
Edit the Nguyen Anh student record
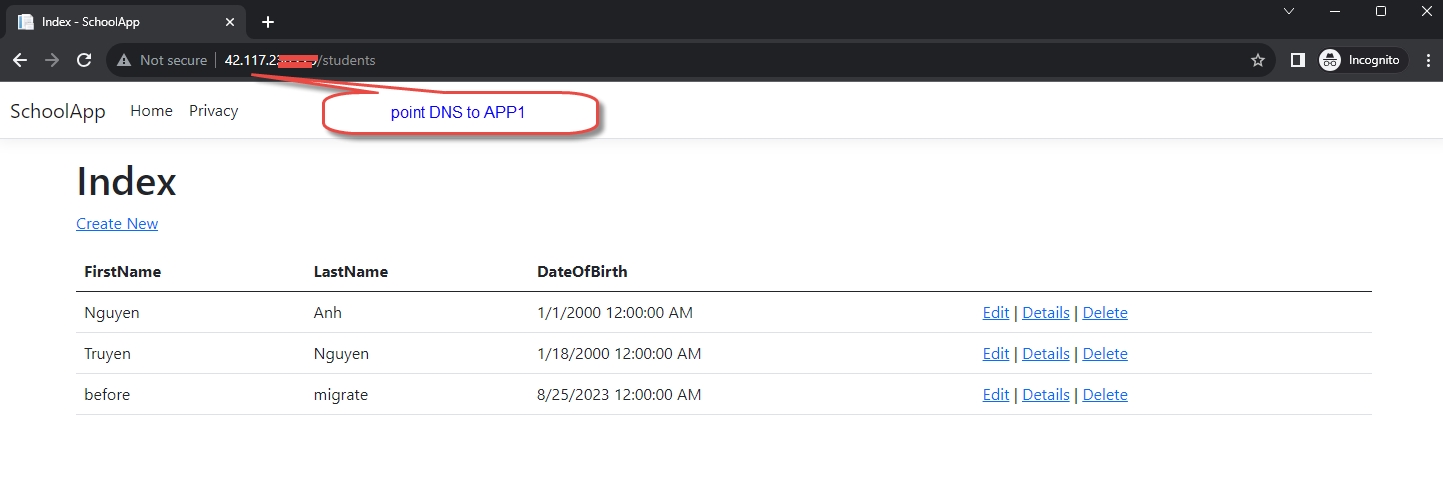(x=995, y=313)
